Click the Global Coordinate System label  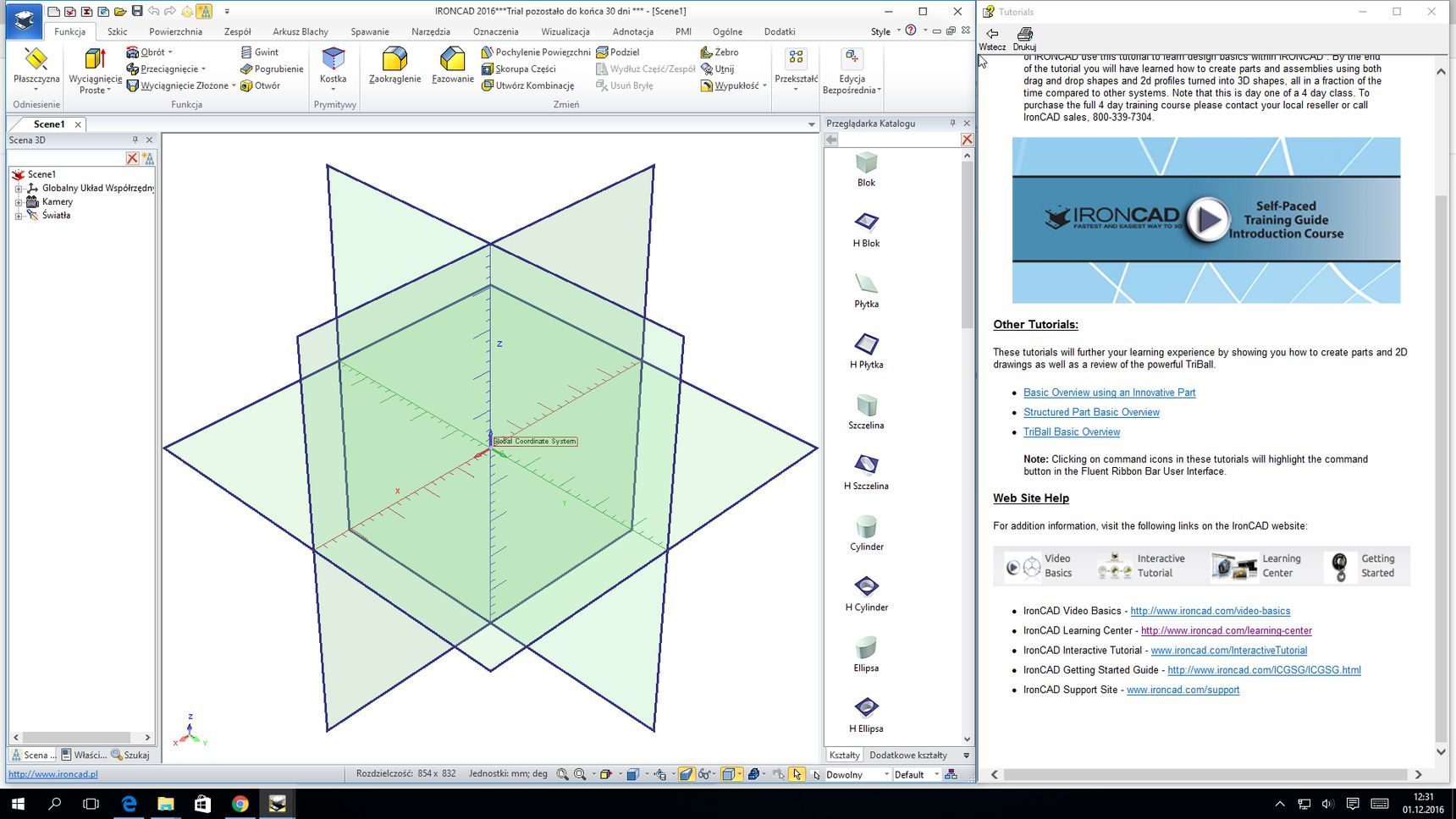(x=535, y=441)
